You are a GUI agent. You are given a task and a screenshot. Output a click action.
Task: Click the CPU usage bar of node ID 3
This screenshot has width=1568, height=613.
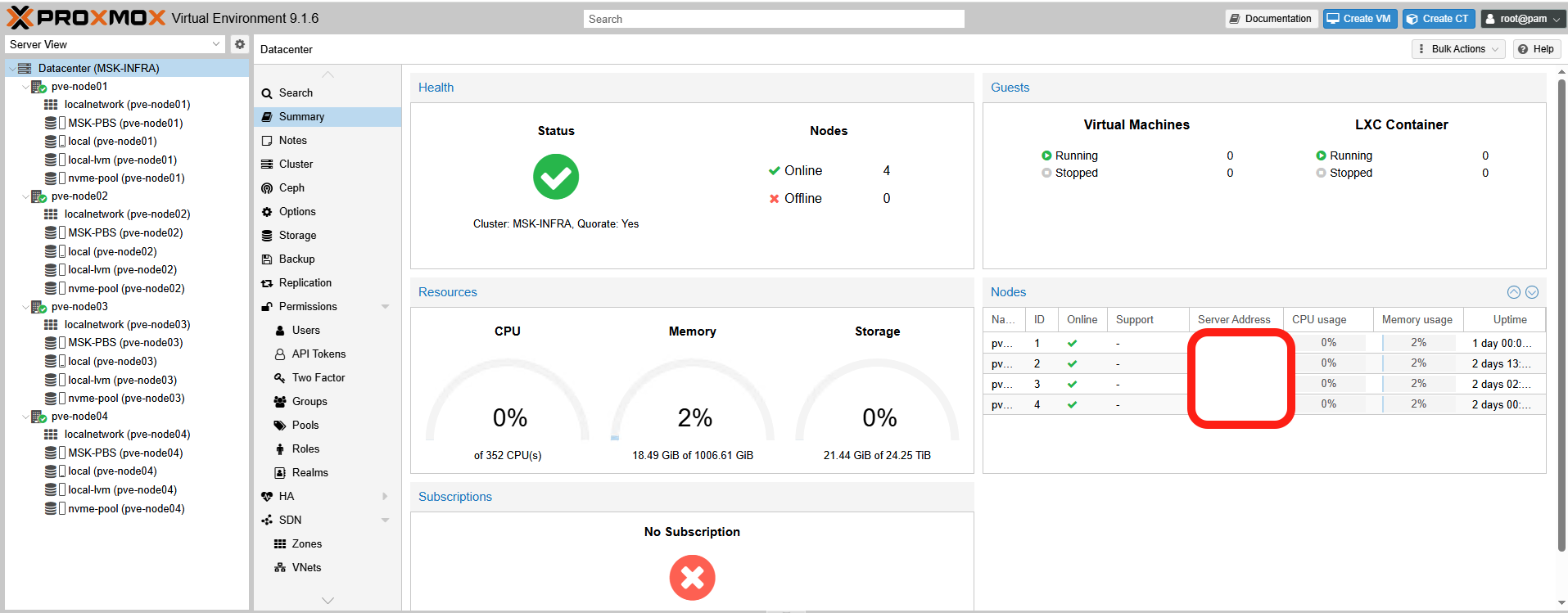(x=1328, y=384)
